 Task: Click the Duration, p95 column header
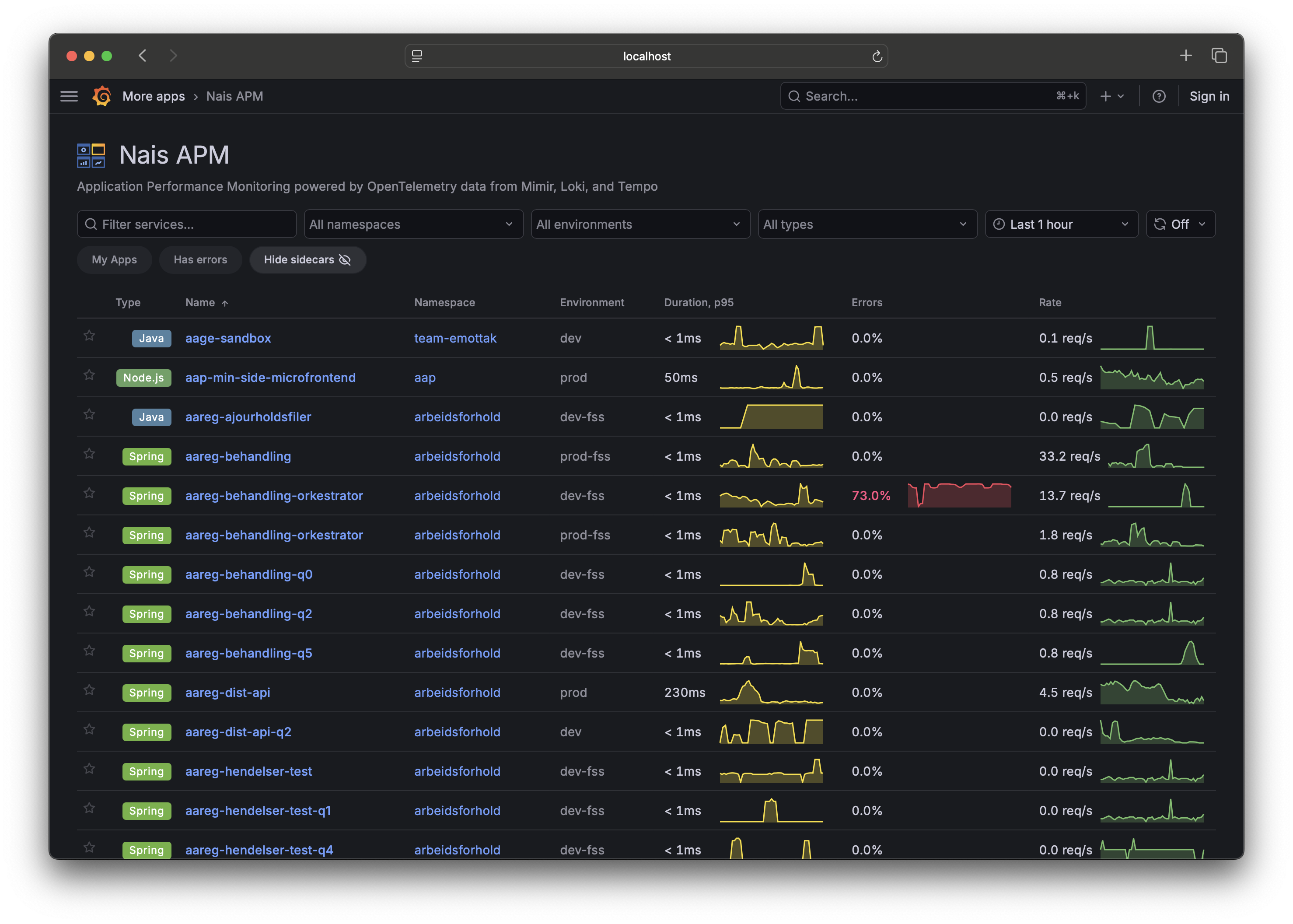pyautogui.click(x=699, y=303)
